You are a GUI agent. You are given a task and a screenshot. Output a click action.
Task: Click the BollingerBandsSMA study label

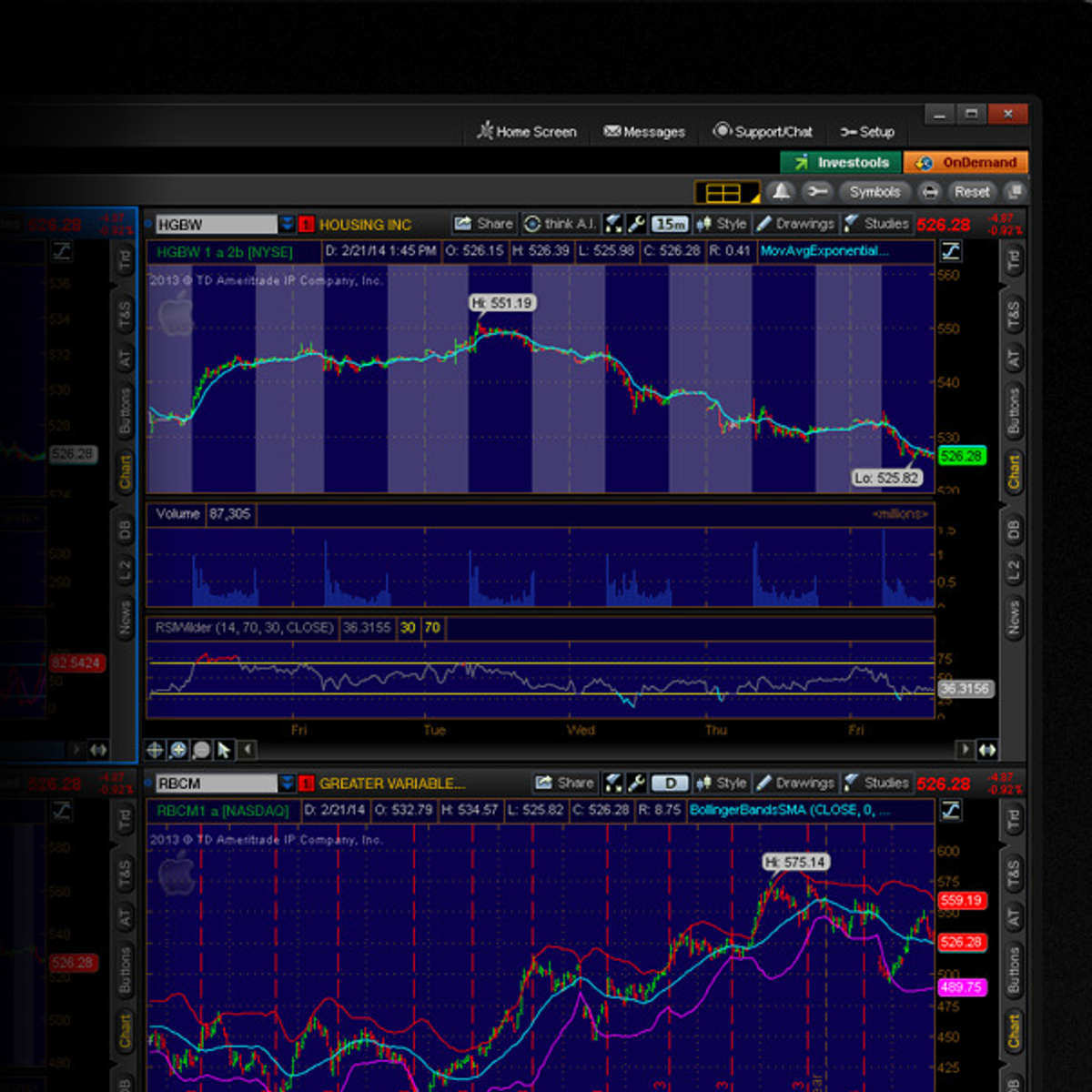click(x=789, y=810)
